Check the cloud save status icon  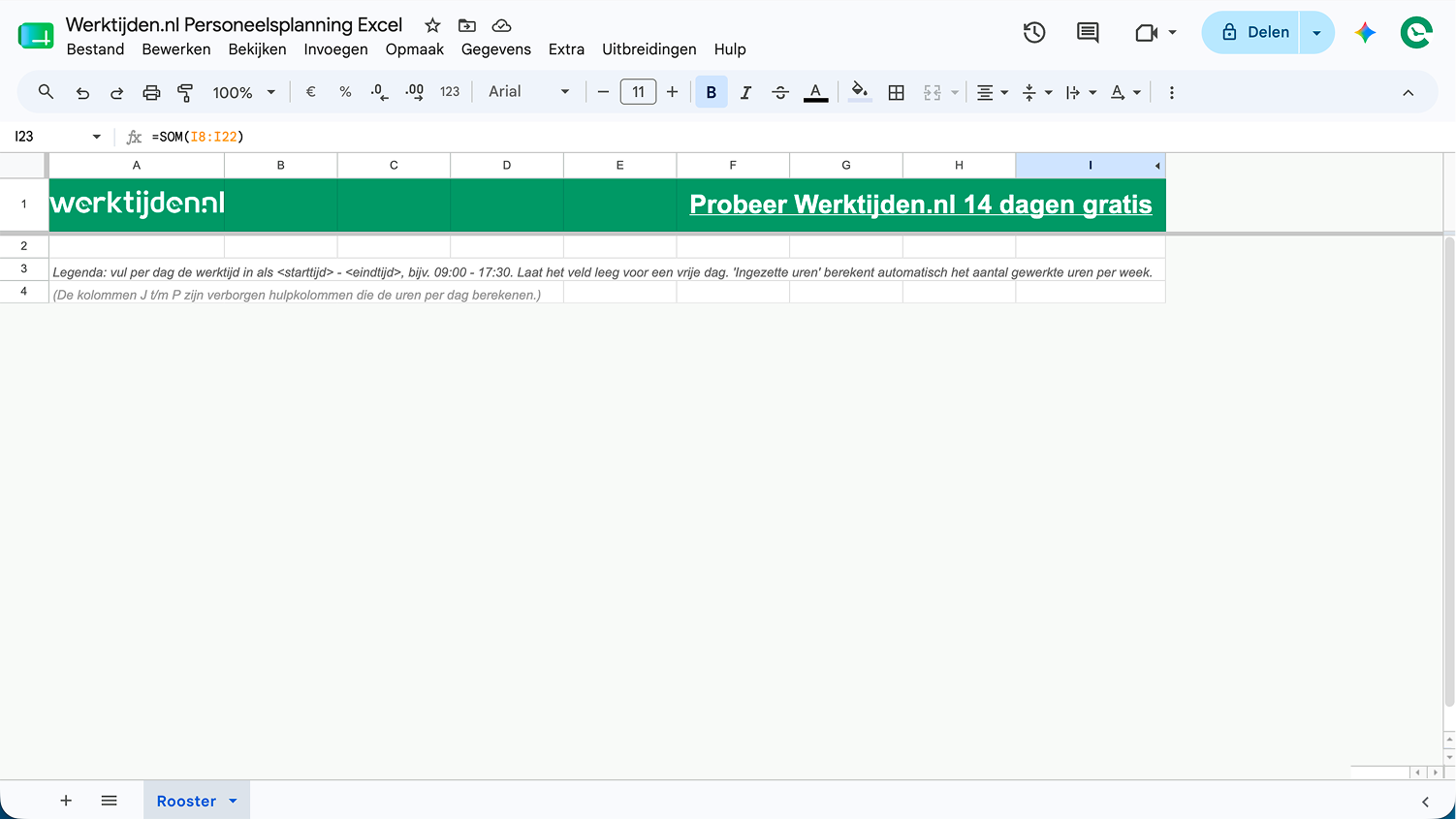pyautogui.click(x=501, y=25)
